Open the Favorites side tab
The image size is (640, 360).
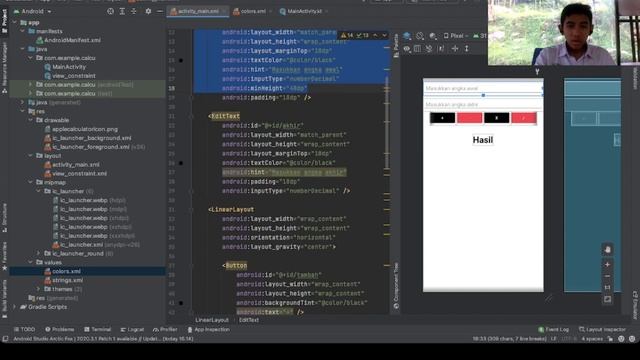pos(4,256)
